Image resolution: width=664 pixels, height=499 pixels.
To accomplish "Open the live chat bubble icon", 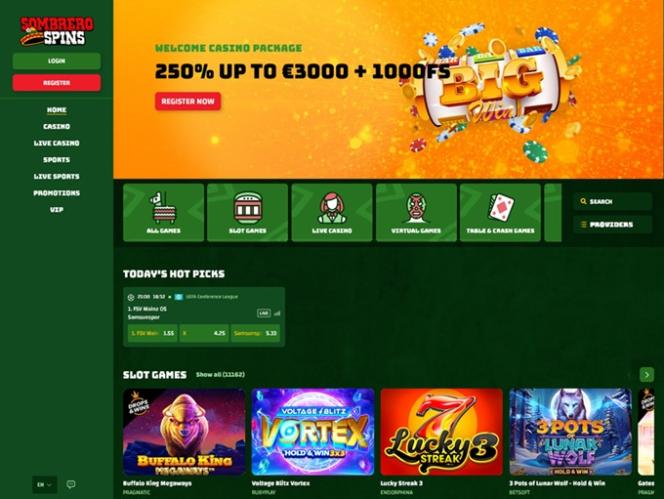I will (71, 484).
